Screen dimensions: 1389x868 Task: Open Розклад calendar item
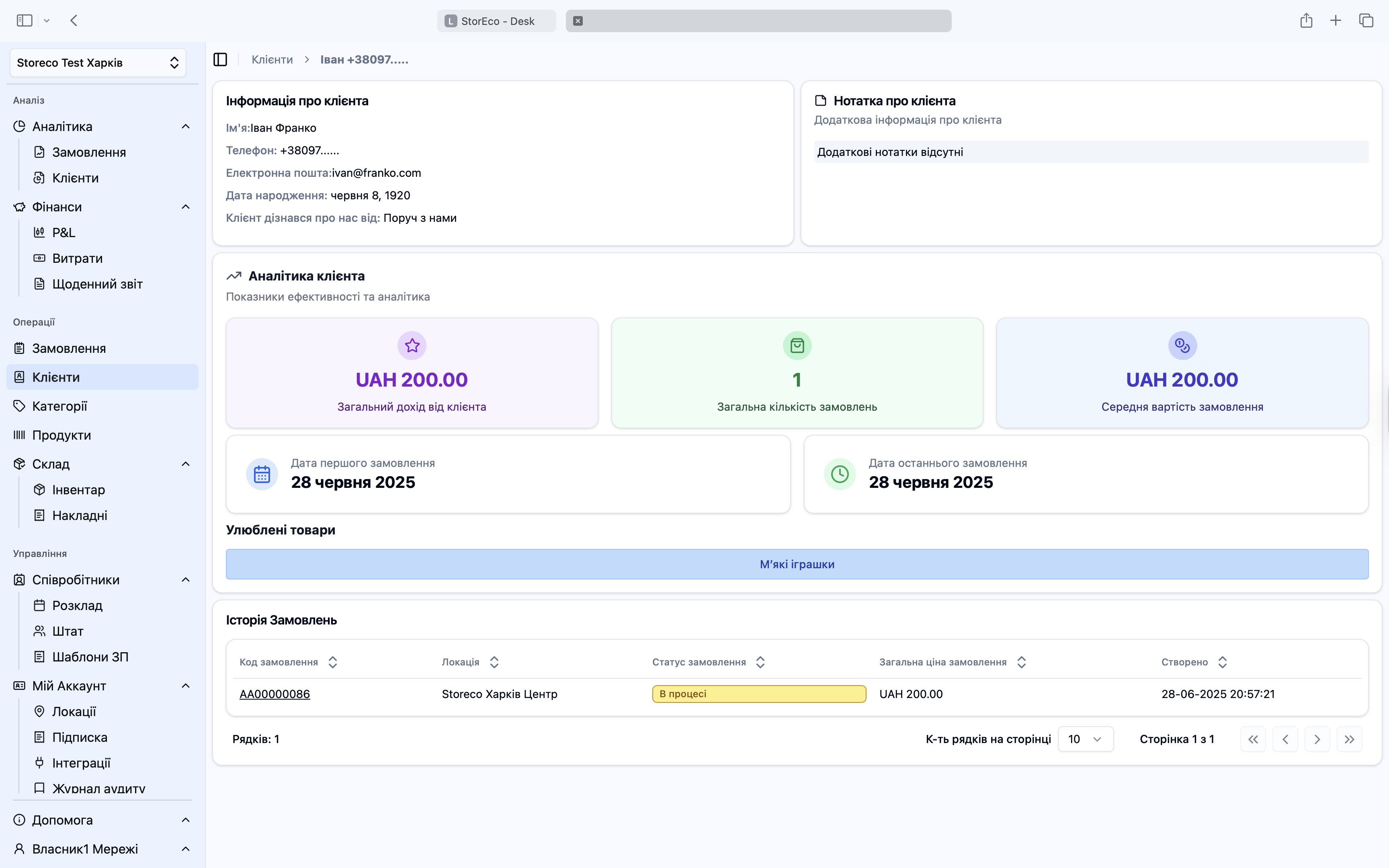(77, 606)
